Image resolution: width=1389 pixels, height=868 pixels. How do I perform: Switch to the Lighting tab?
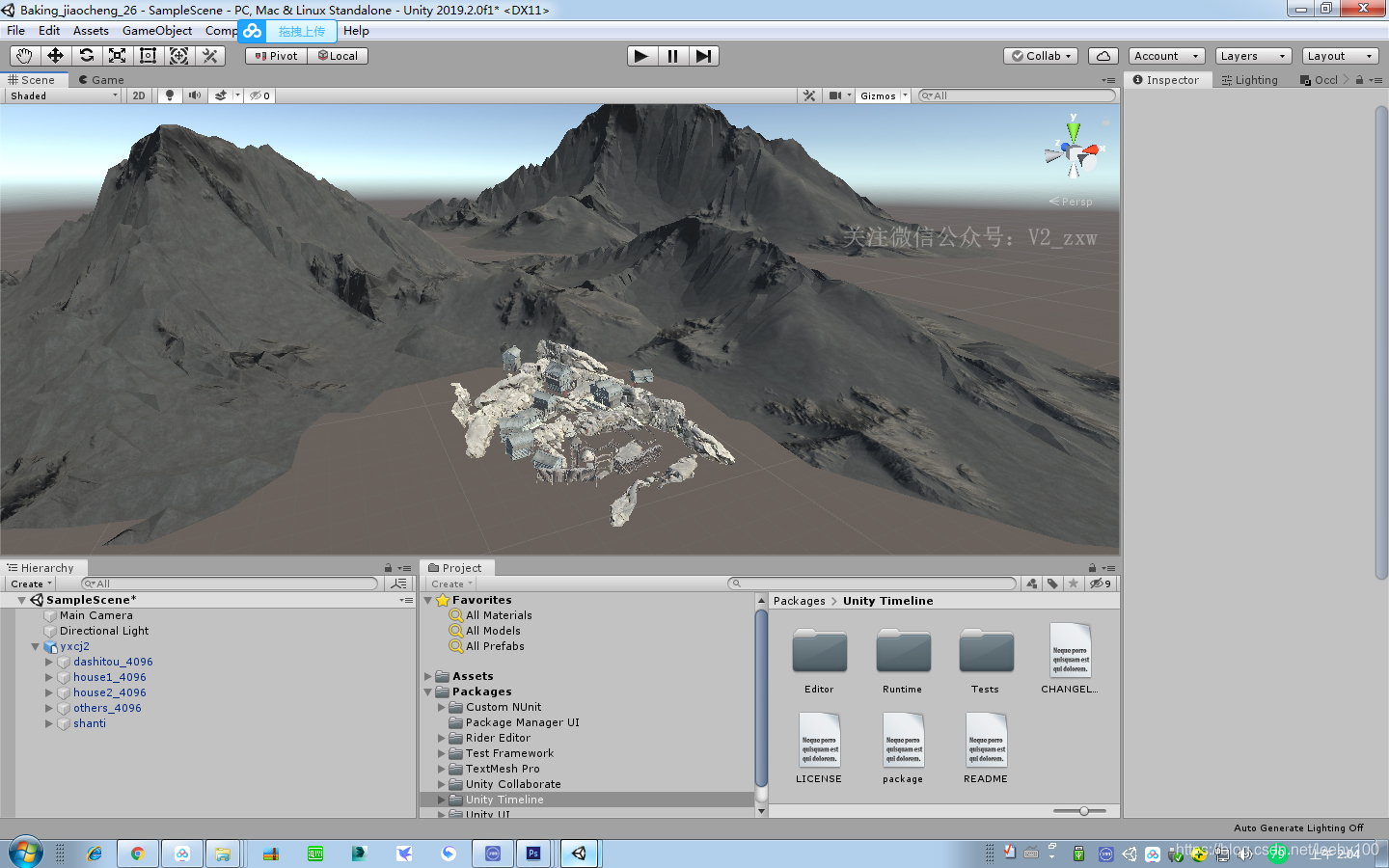(x=1250, y=80)
